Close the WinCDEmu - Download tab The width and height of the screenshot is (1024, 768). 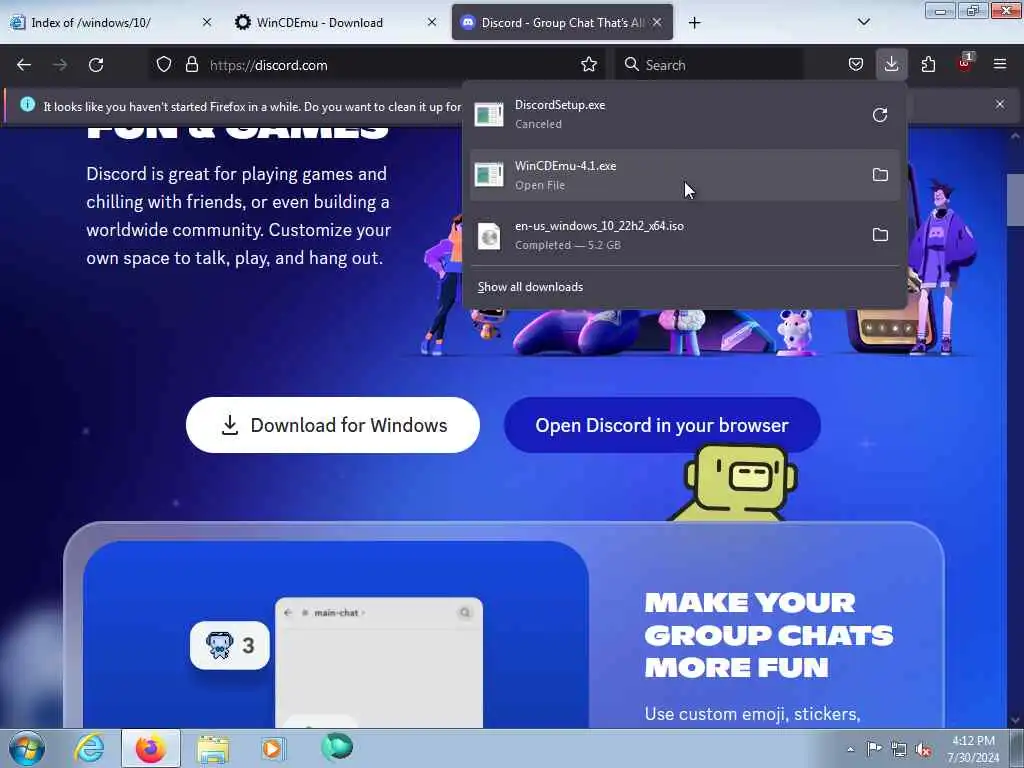[432, 22]
